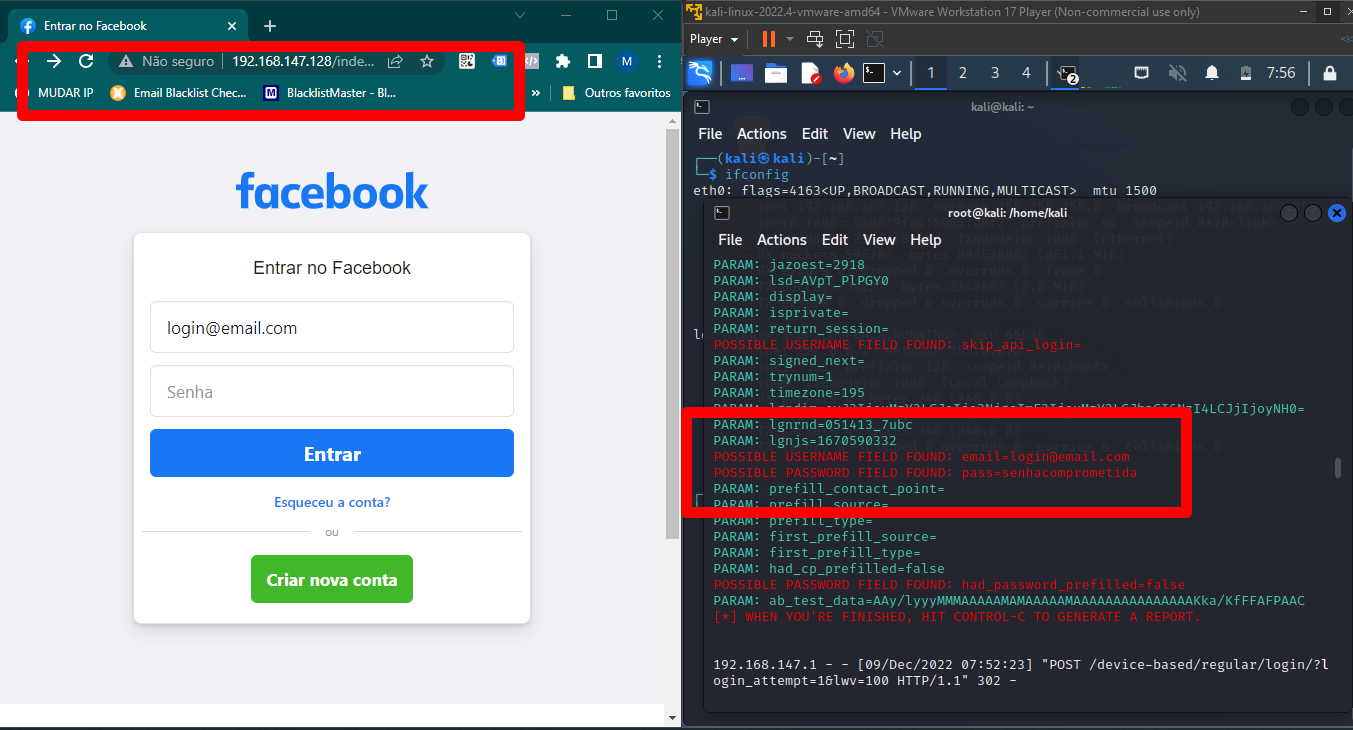Open the 'Não seguro' site security indicator

pyautogui.click(x=166, y=61)
